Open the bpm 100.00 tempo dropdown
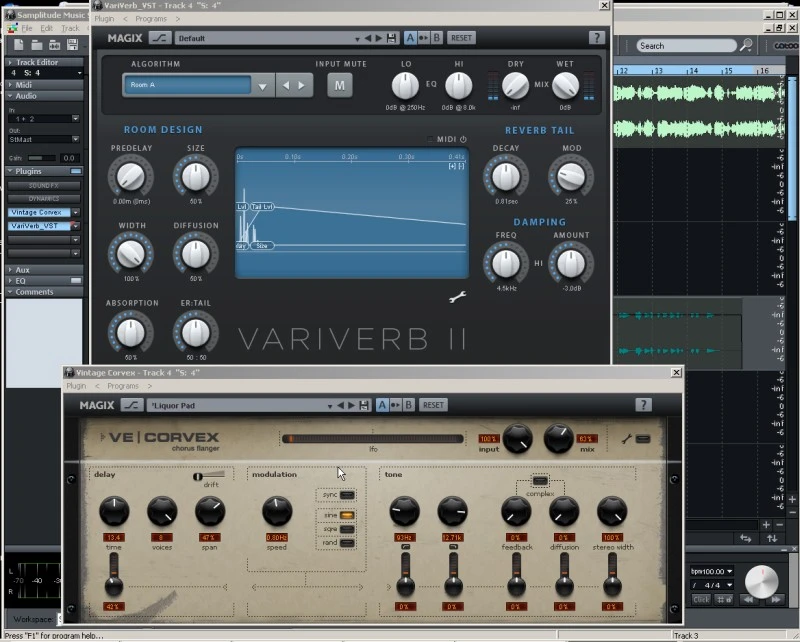This screenshot has height=642, width=800. click(x=730, y=571)
